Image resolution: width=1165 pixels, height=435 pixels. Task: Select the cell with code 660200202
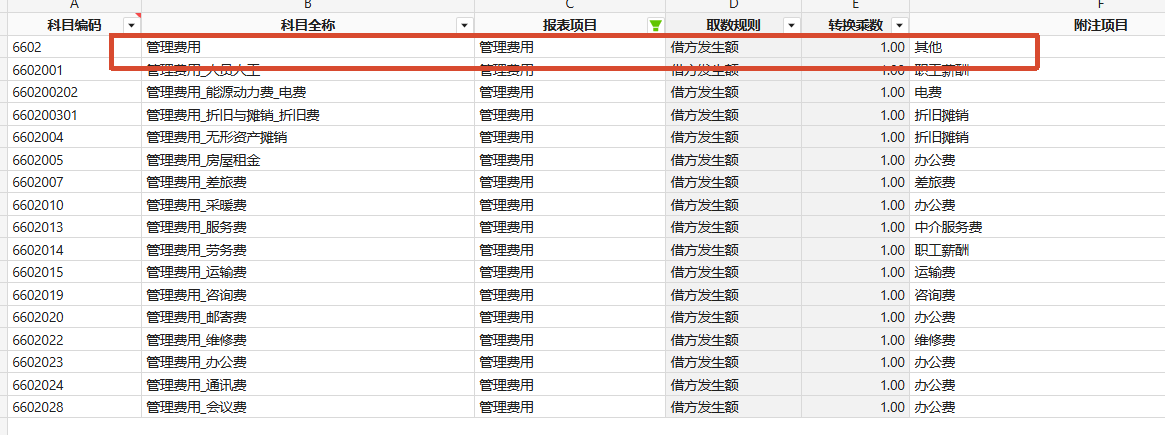74,92
